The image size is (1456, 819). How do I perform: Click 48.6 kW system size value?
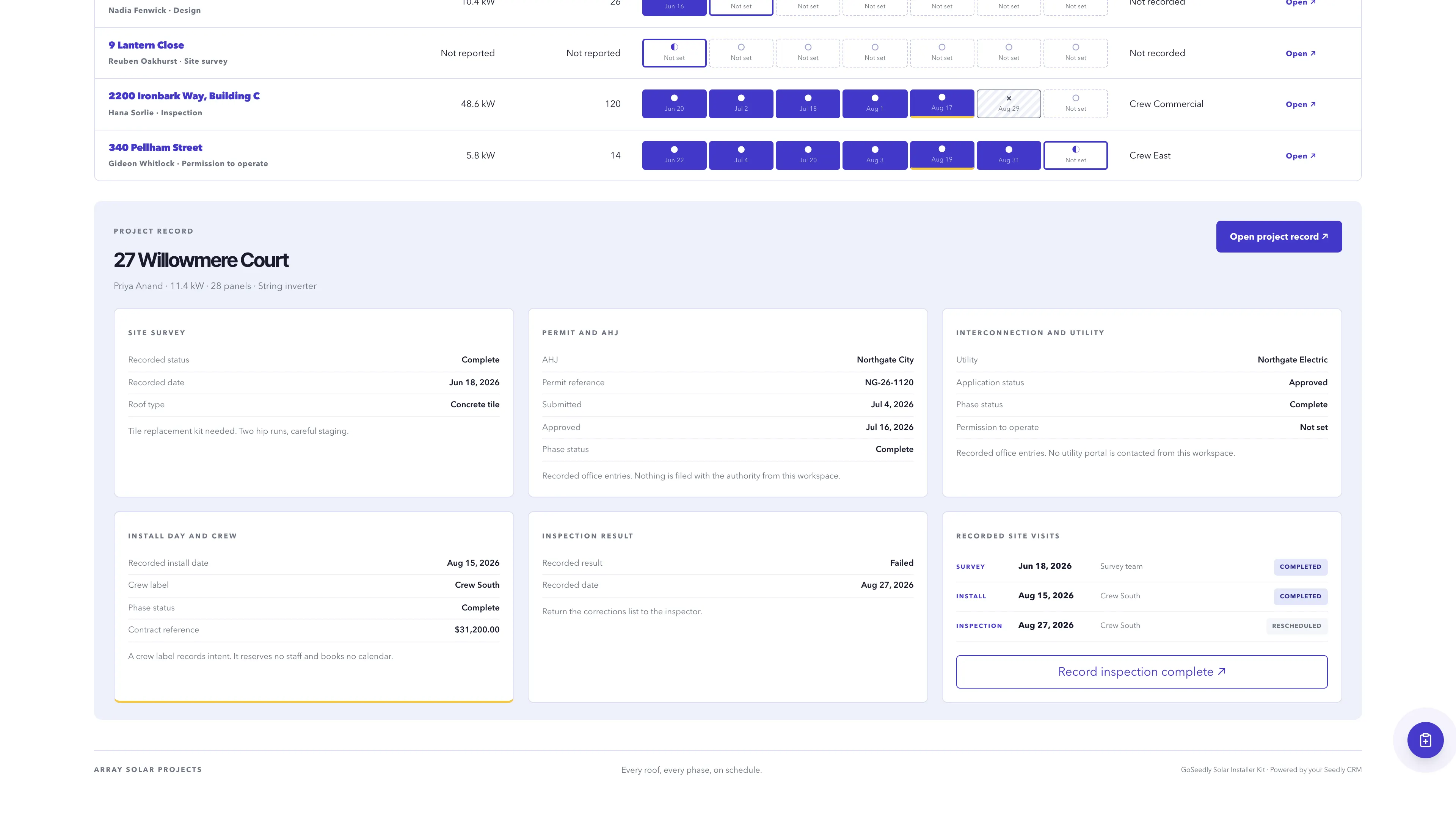[x=478, y=104]
